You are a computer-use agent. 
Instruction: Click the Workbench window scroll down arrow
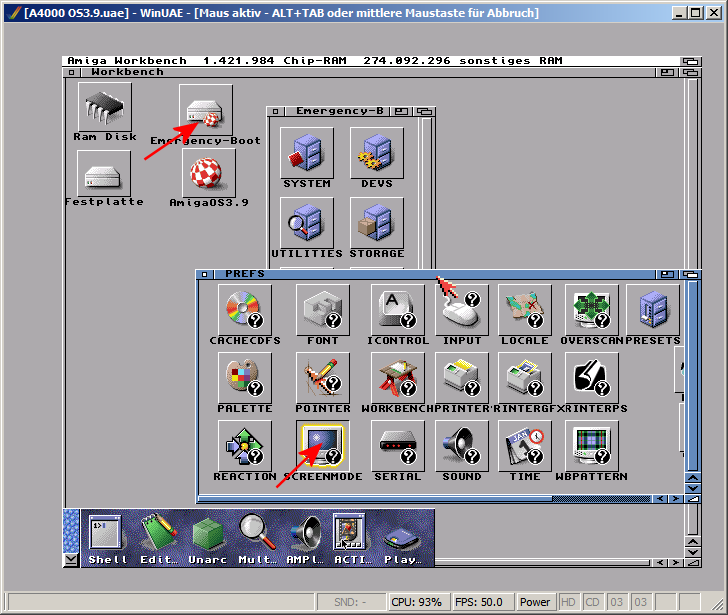coord(692,552)
